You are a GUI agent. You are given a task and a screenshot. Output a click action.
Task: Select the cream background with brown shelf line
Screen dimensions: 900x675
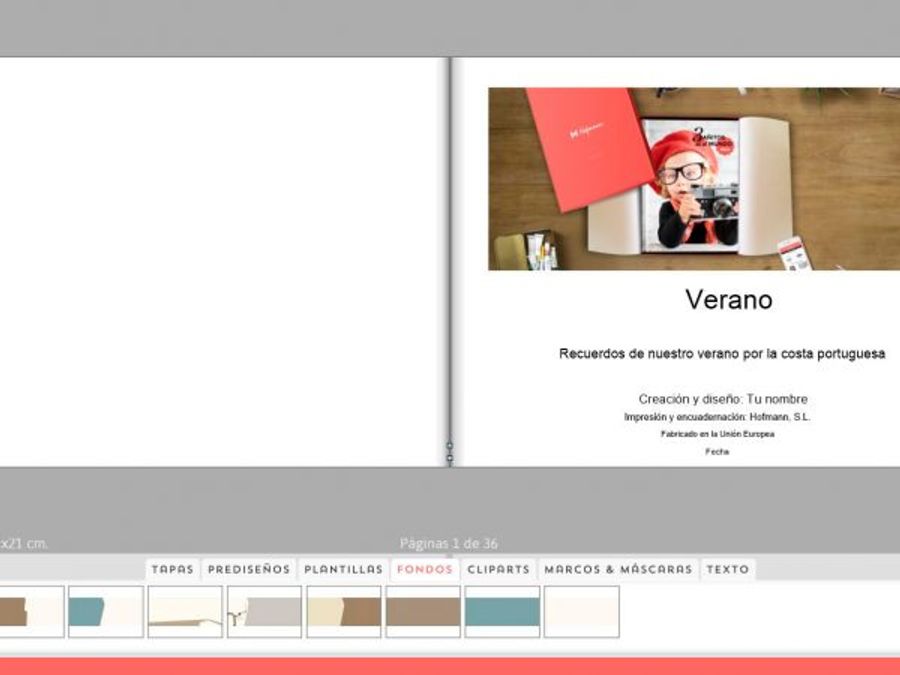(185, 611)
